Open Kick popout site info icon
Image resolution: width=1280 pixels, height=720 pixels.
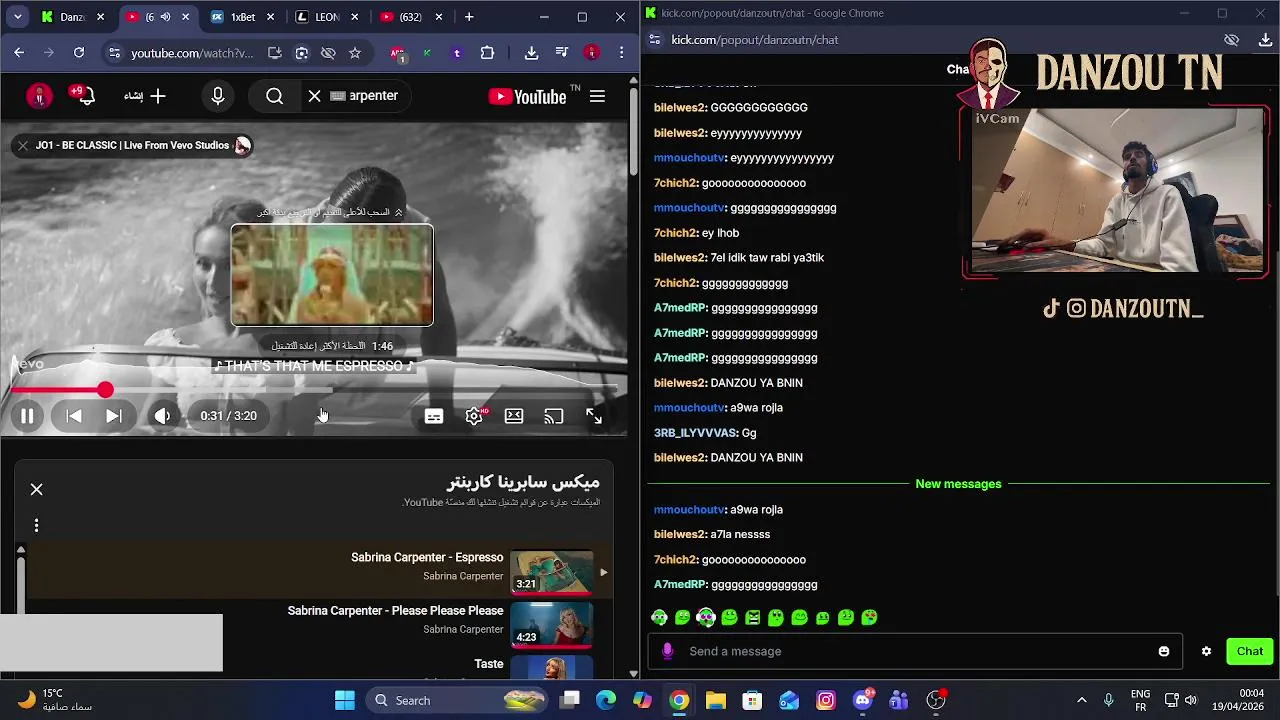coord(655,40)
